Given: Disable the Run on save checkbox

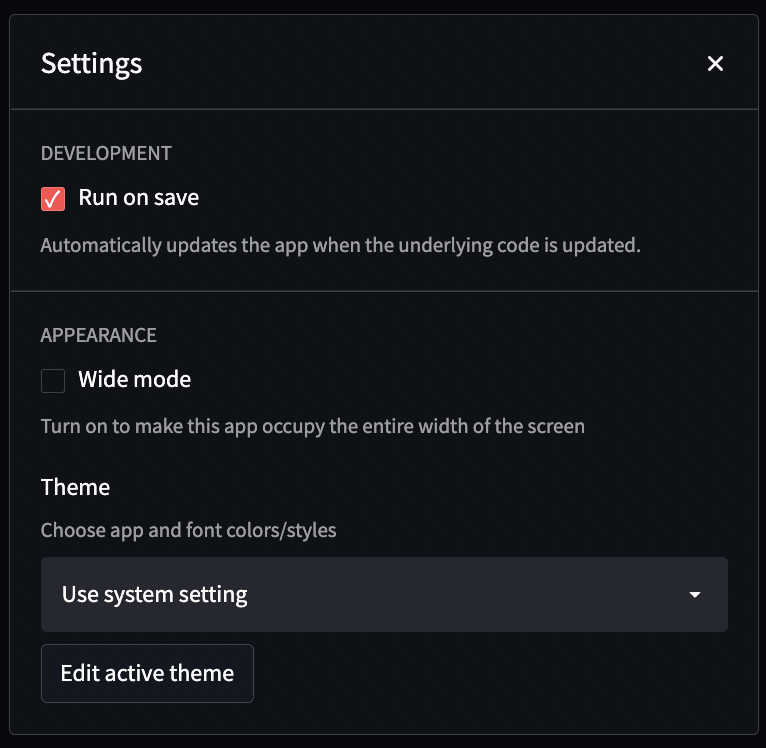Looking at the screenshot, I should pos(53,198).
